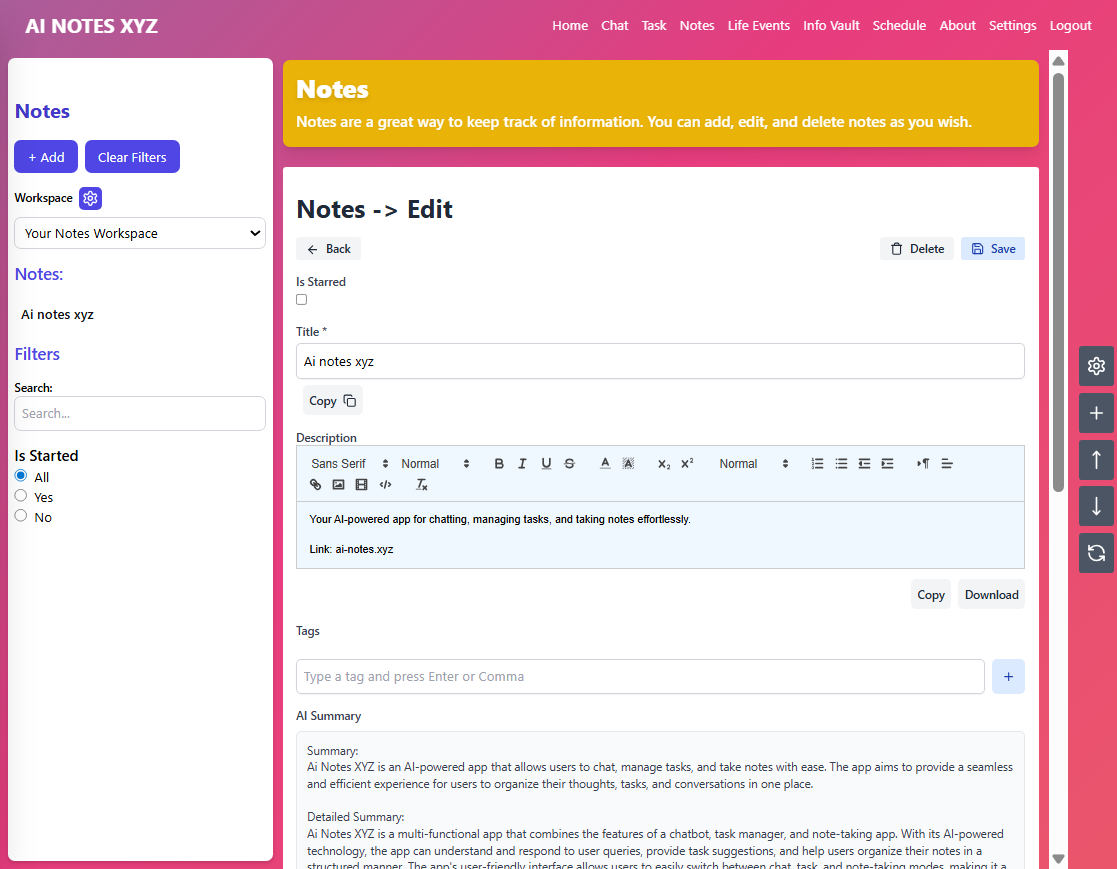Select the Yes radio button filter
1117x869 pixels.
point(21,496)
